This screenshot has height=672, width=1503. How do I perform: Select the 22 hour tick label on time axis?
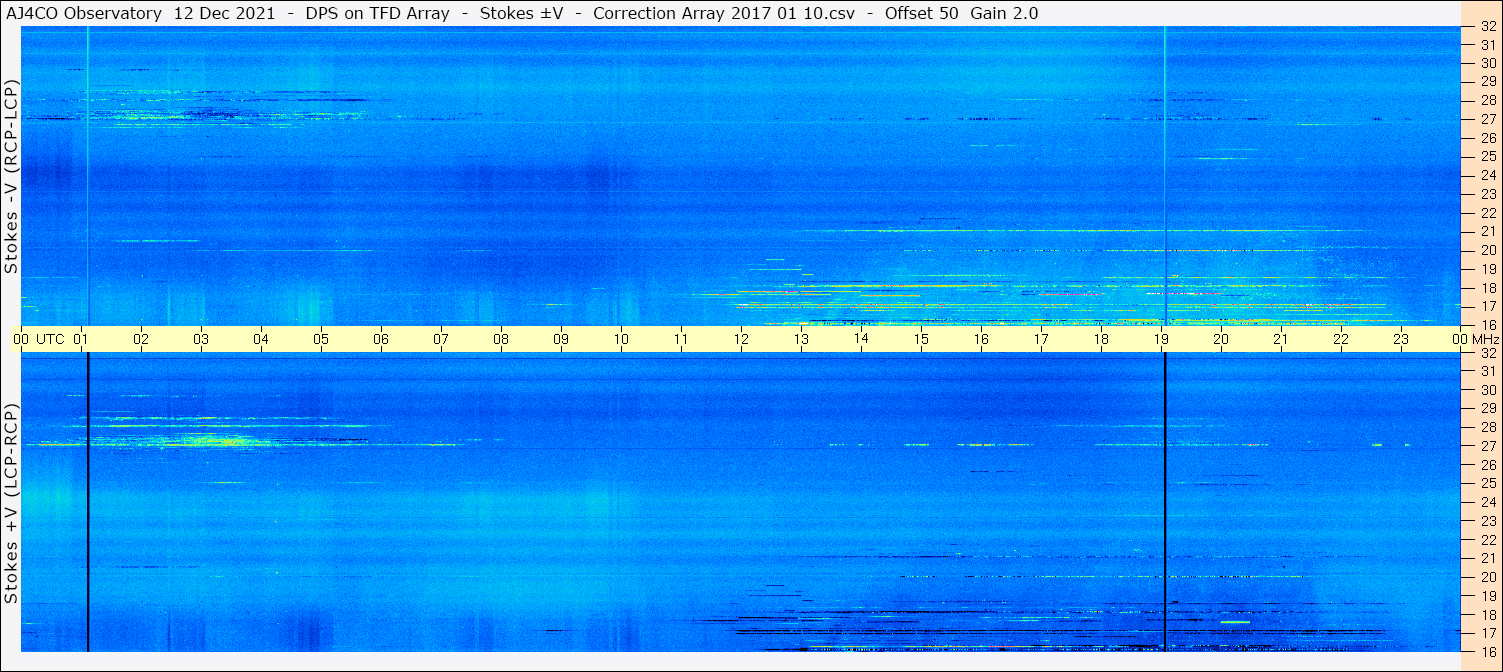coord(1342,340)
